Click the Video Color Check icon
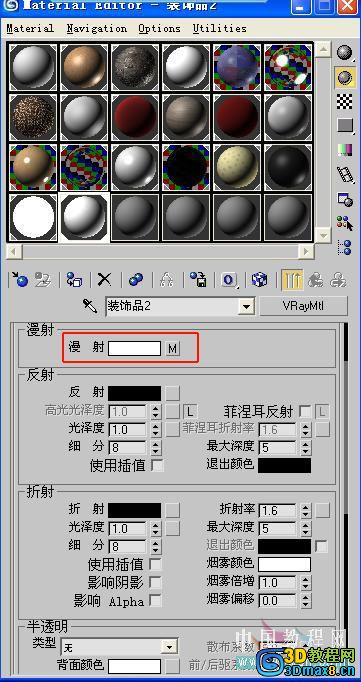The height and width of the screenshot is (682, 361). point(345,150)
